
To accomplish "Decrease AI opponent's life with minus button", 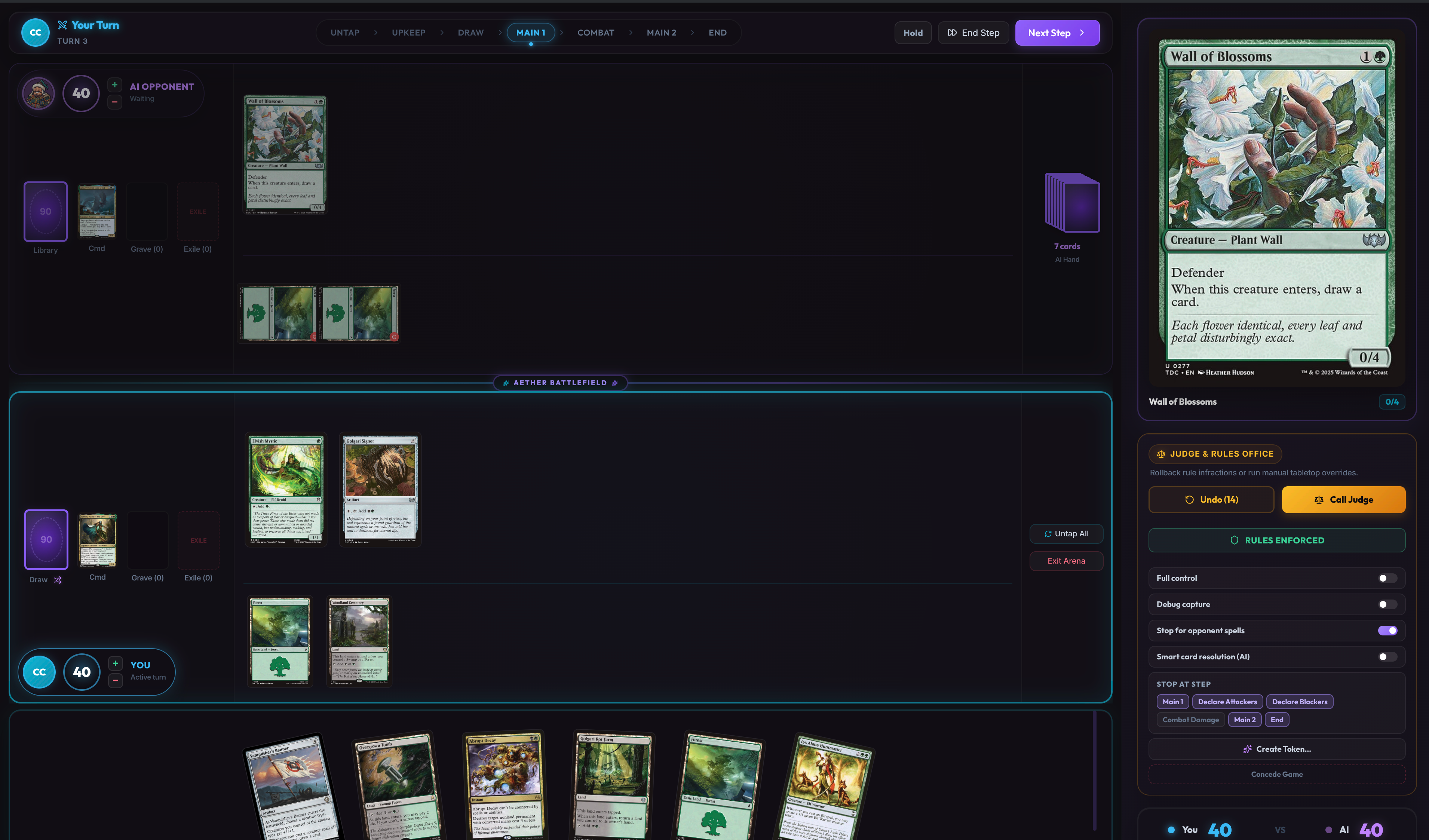I will click(114, 101).
